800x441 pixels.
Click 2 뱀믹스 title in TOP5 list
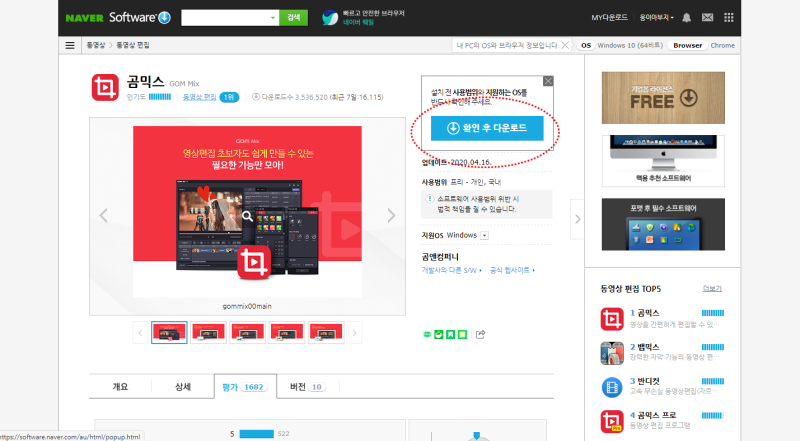coord(644,347)
